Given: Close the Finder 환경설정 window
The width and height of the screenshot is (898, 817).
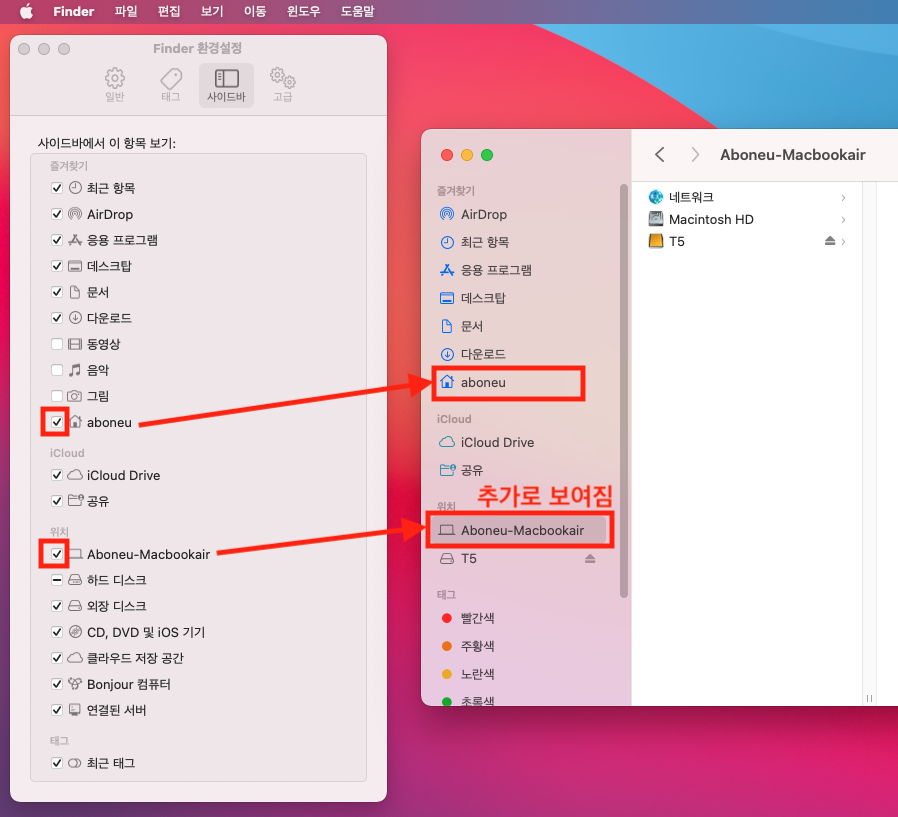Looking at the screenshot, I should pos(24,49).
